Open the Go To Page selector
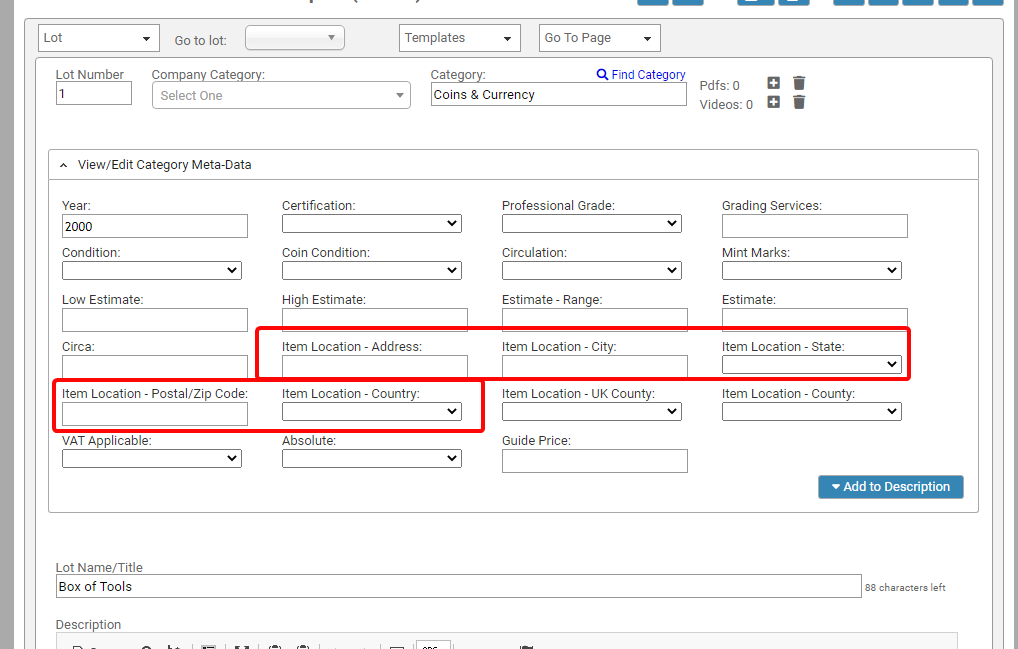This screenshot has height=649, width=1018. [x=599, y=38]
